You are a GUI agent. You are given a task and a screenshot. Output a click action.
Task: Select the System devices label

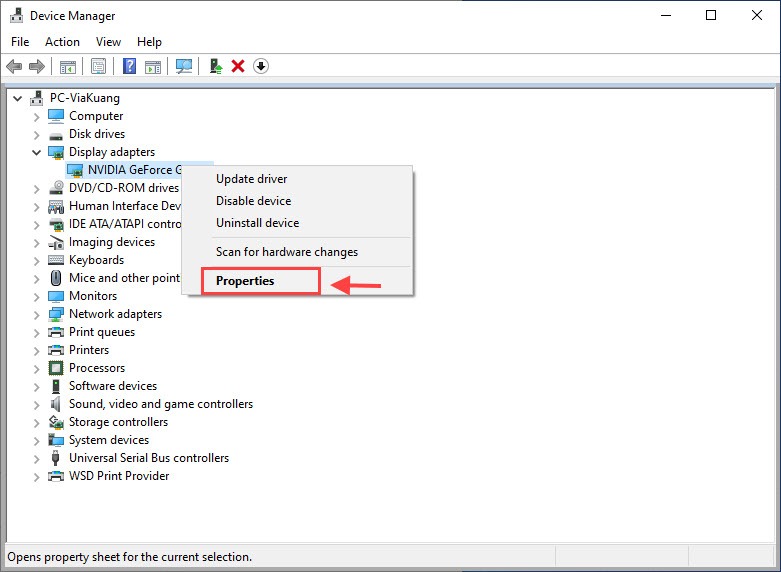[109, 440]
